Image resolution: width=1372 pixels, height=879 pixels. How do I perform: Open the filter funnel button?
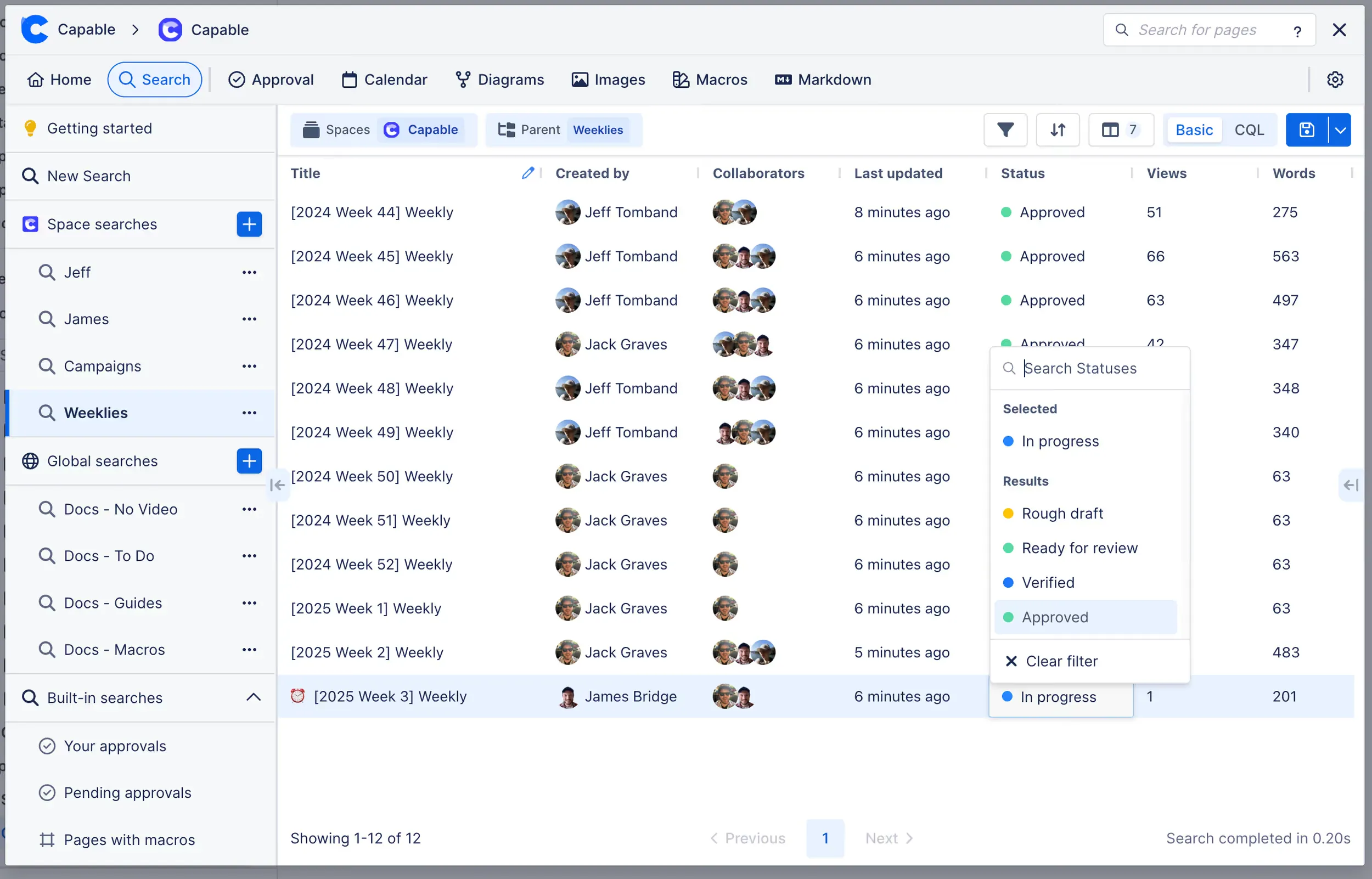(1005, 130)
